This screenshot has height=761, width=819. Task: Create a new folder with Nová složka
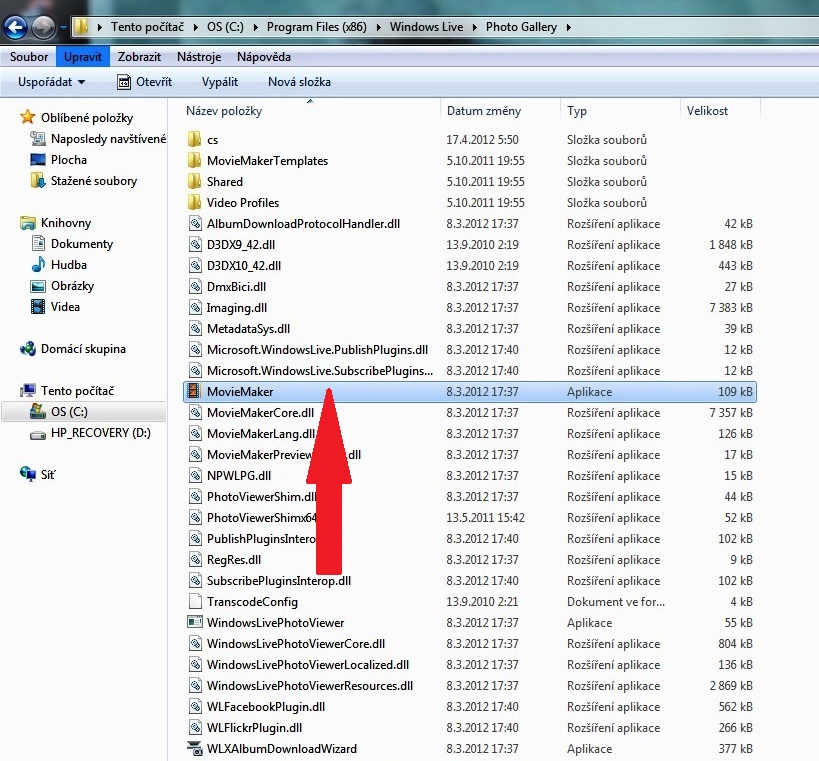click(x=299, y=82)
